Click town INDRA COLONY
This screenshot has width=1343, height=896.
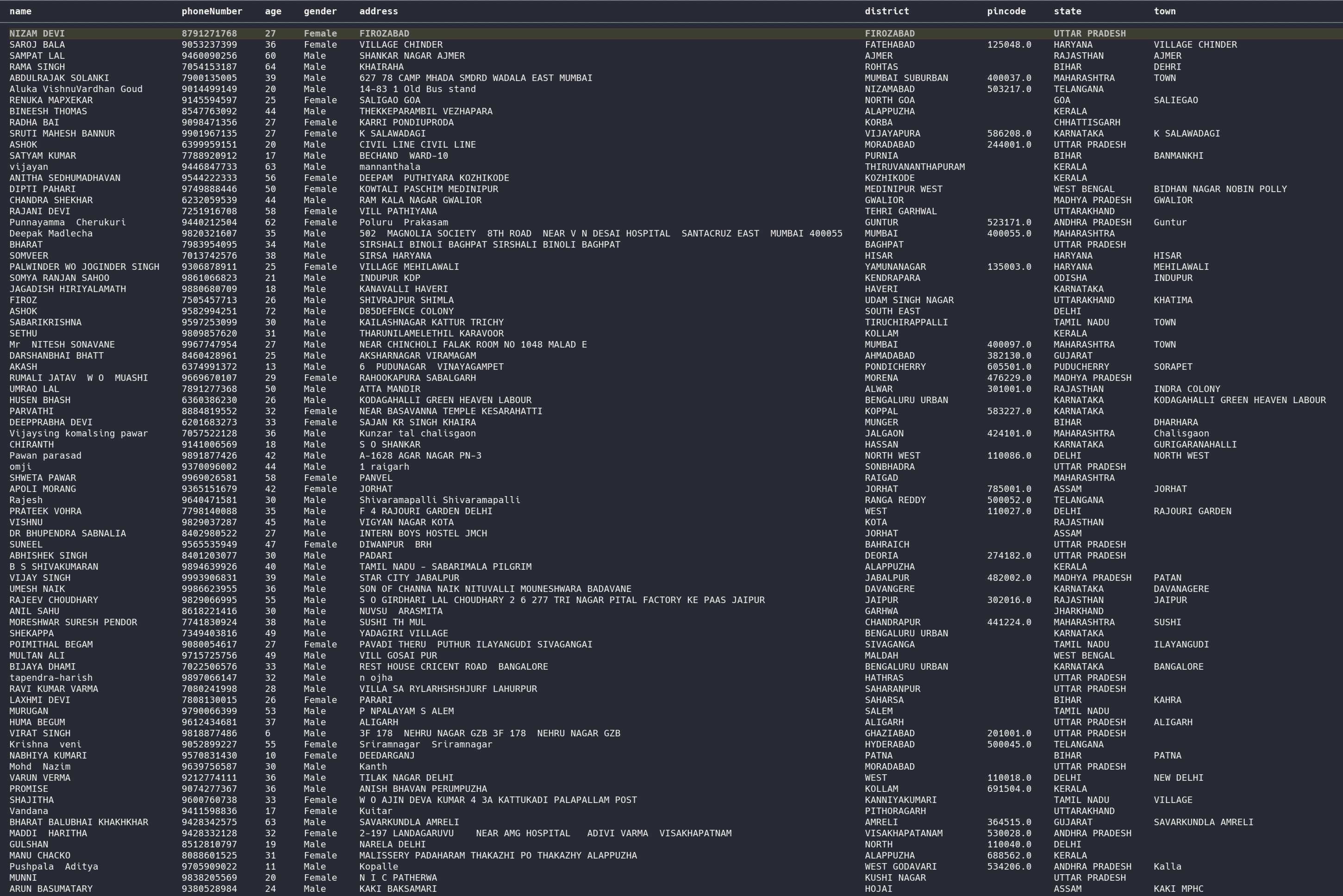click(x=1187, y=389)
